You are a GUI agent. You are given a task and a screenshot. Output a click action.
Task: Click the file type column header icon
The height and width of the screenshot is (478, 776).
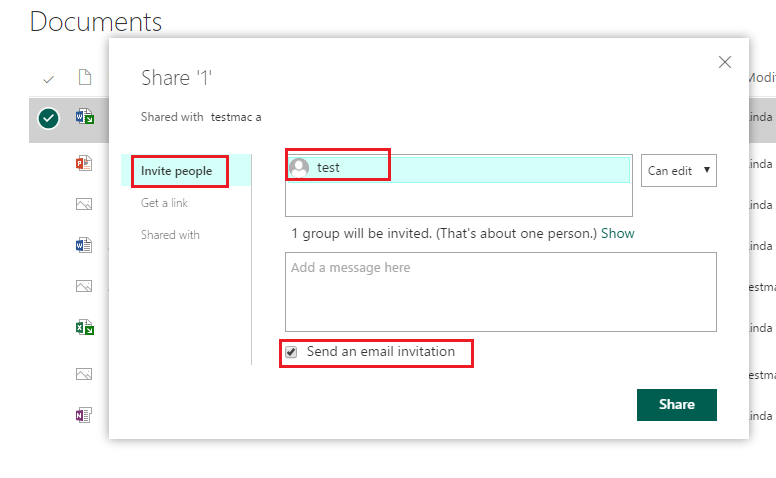(x=85, y=77)
